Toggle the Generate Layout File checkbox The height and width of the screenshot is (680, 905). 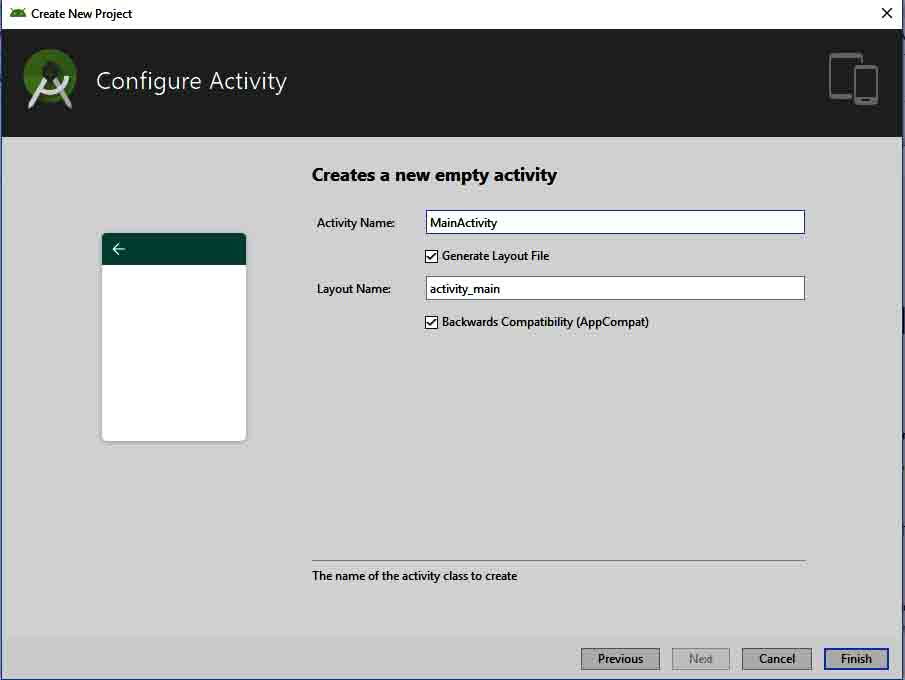(432, 256)
